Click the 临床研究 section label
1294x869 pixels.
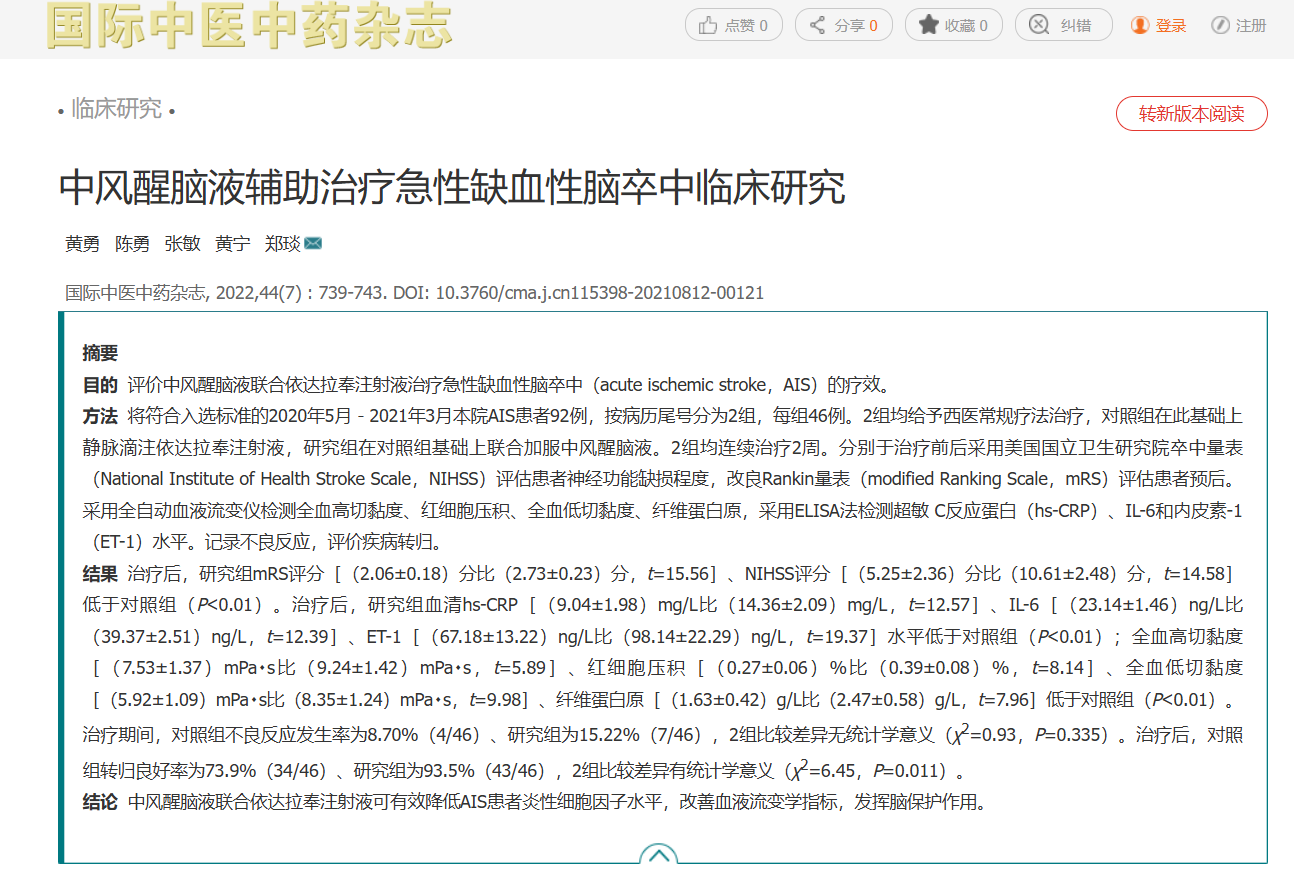click(116, 109)
